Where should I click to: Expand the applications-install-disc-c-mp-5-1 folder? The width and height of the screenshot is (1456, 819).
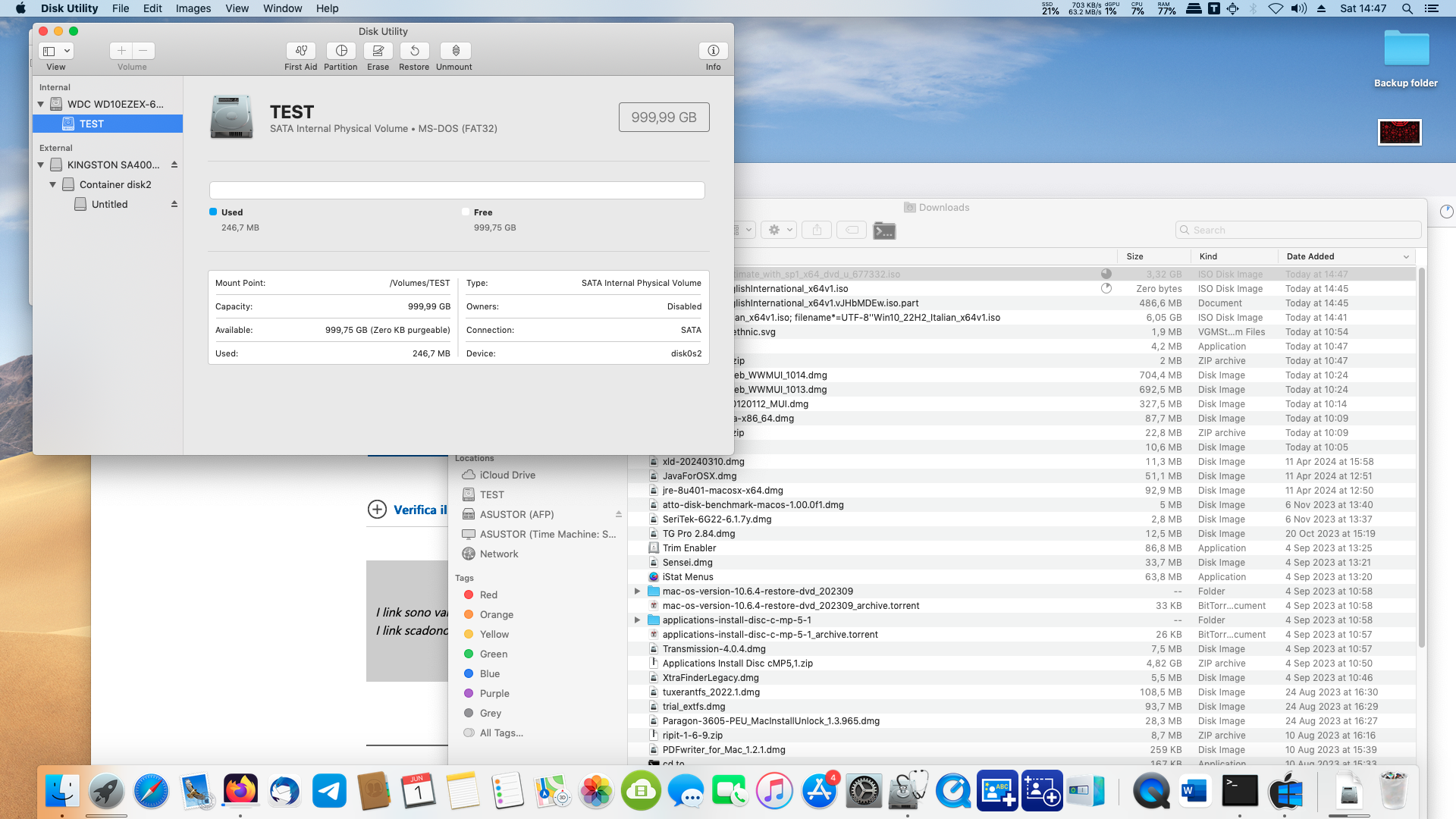(x=637, y=620)
